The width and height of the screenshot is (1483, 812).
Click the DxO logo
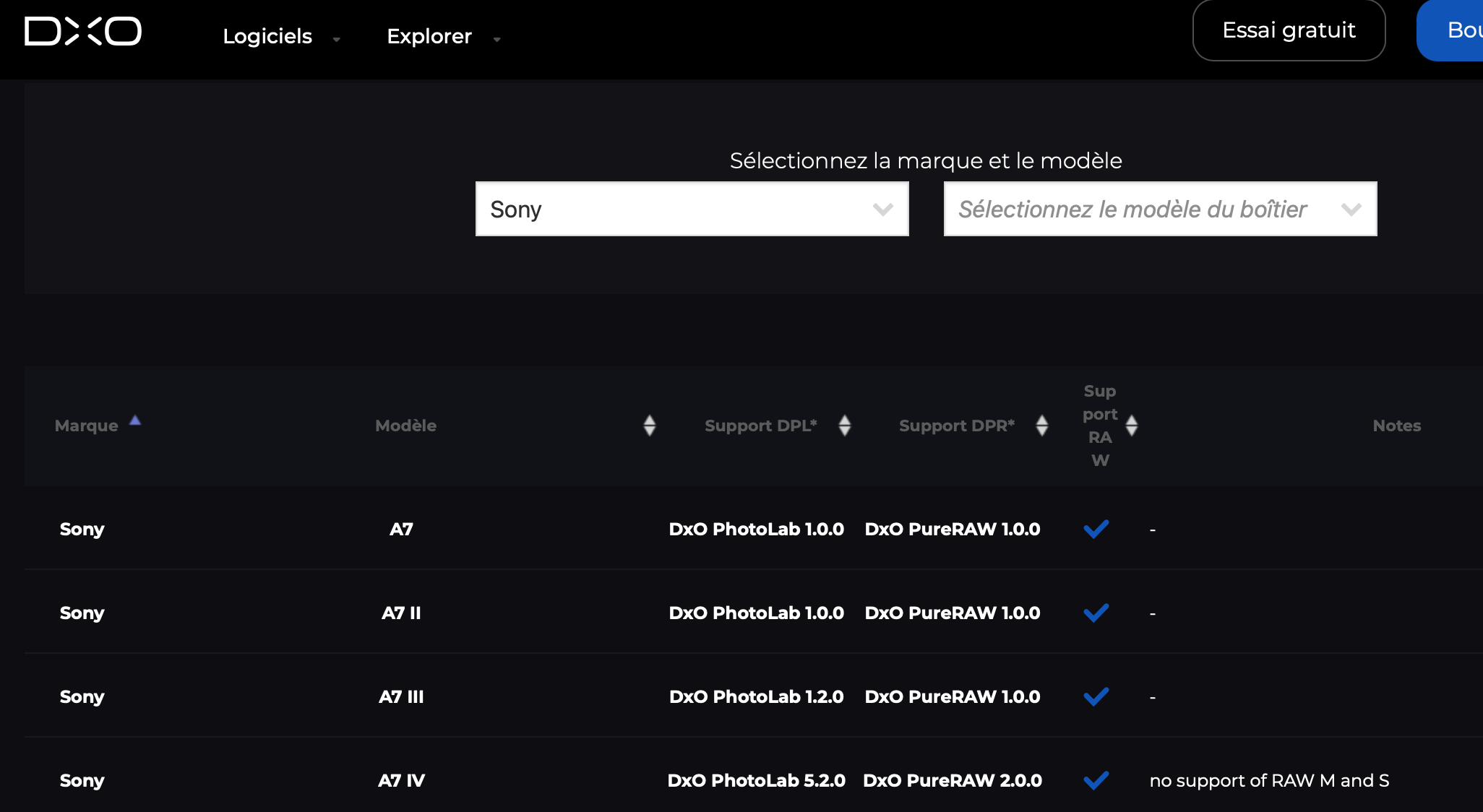tap(83, 31)
